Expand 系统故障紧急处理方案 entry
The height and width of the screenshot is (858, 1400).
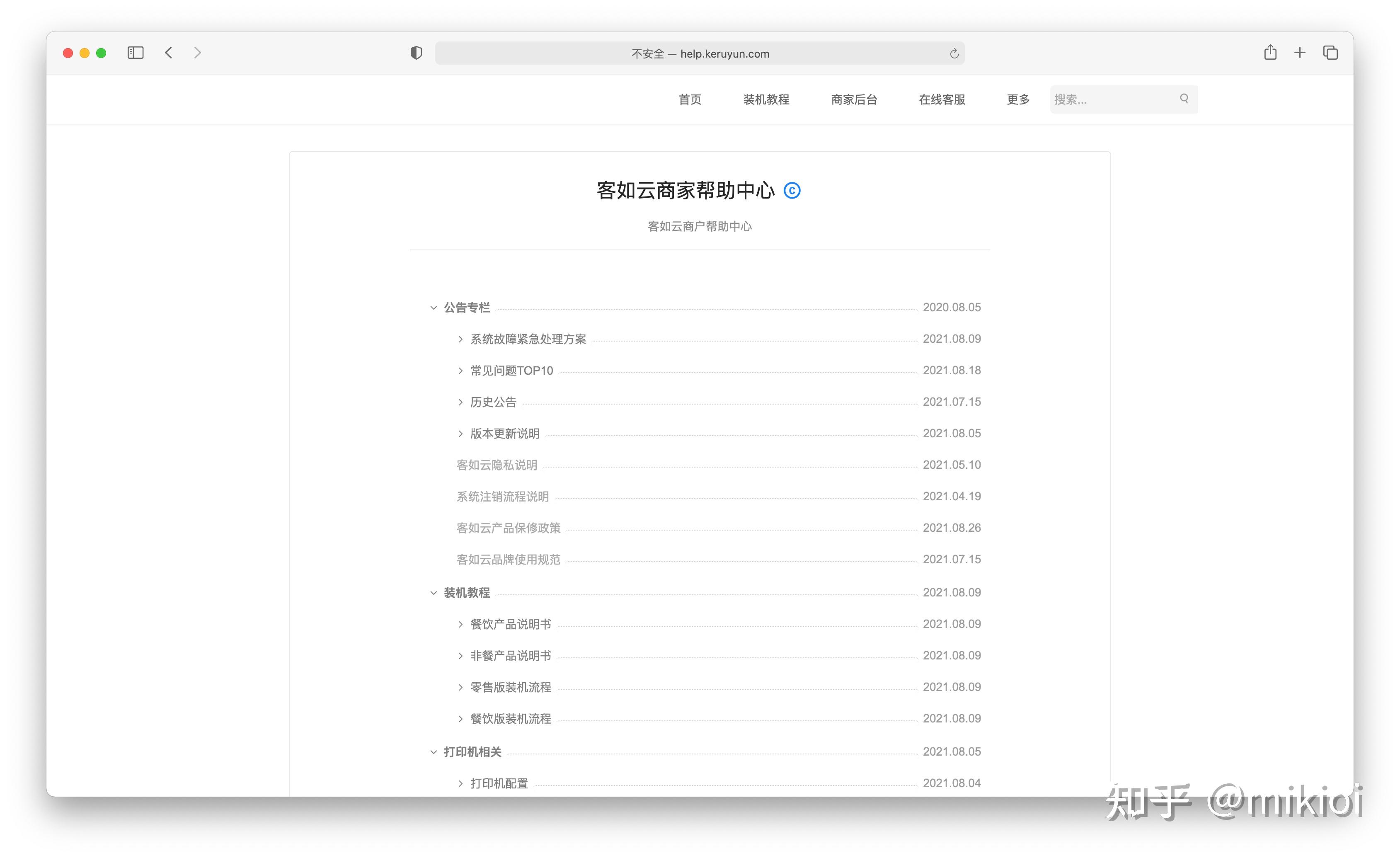pos(460,339)
